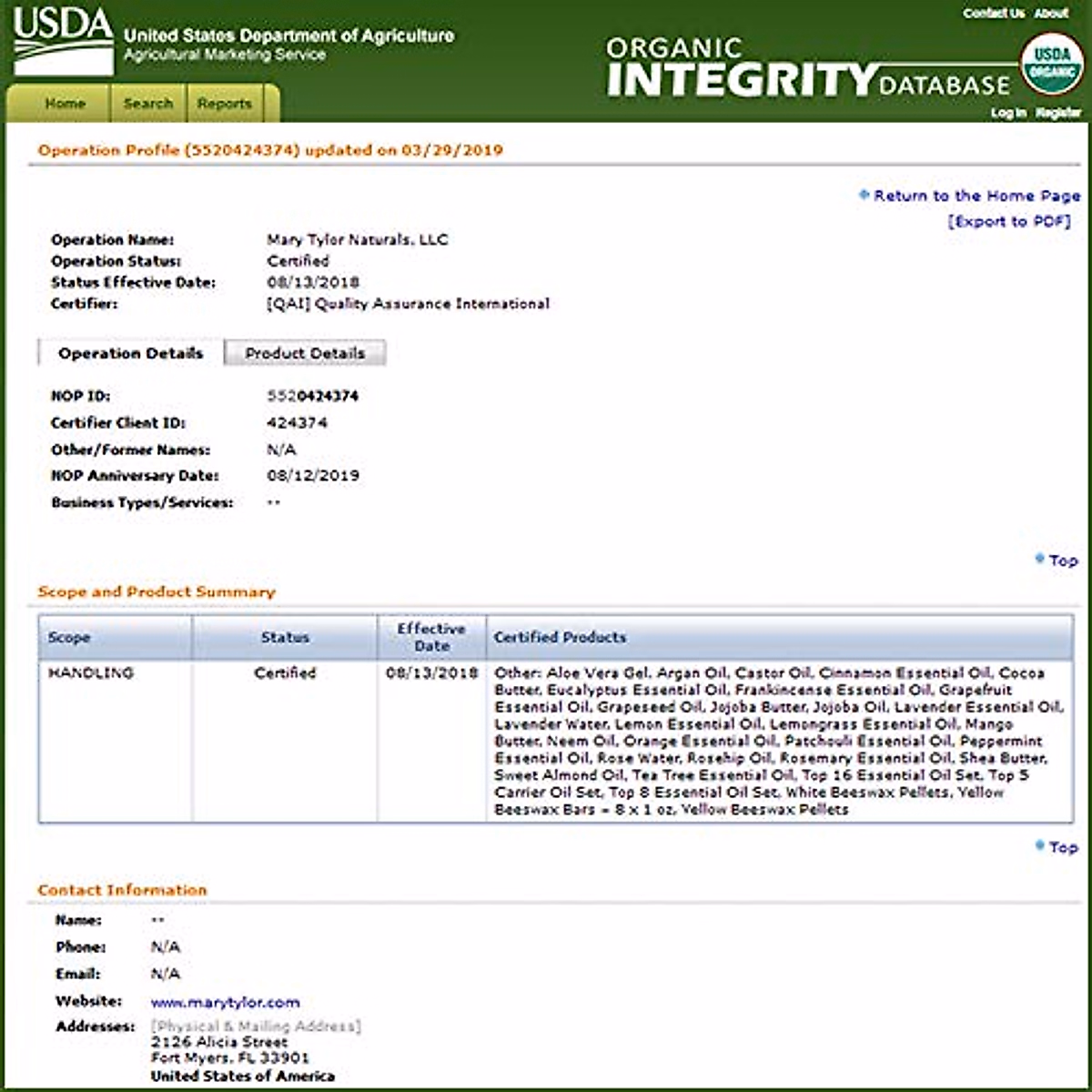Click the Register link

[x=1058, y=113]
